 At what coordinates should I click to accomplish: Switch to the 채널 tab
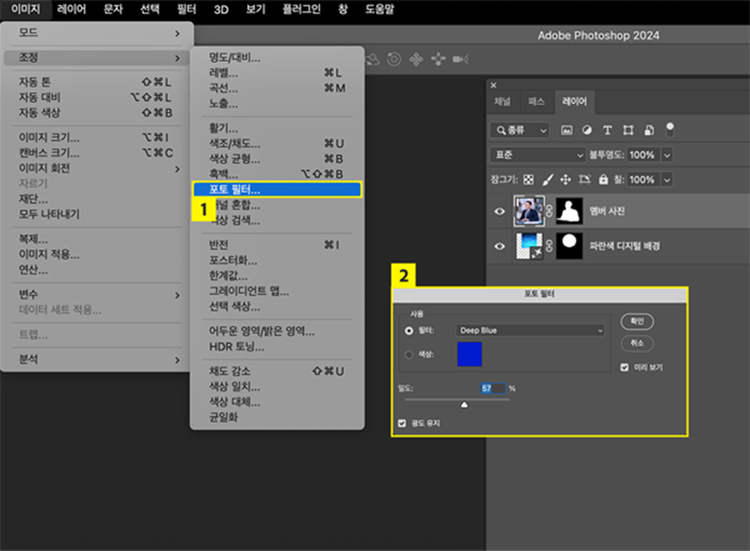503,102
